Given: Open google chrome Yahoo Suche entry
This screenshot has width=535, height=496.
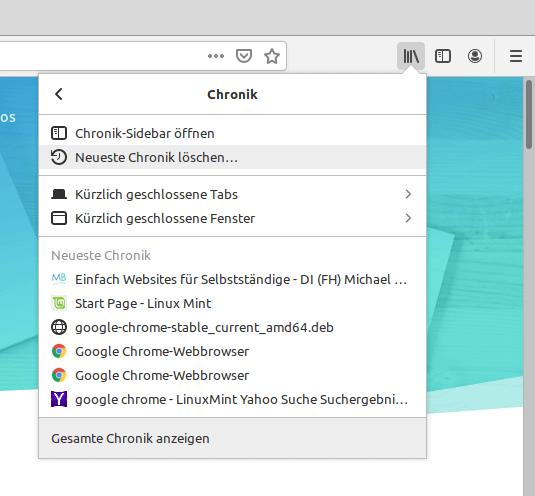Looking at the screenshot, I should pyautogui.click(x=232, y=399).
